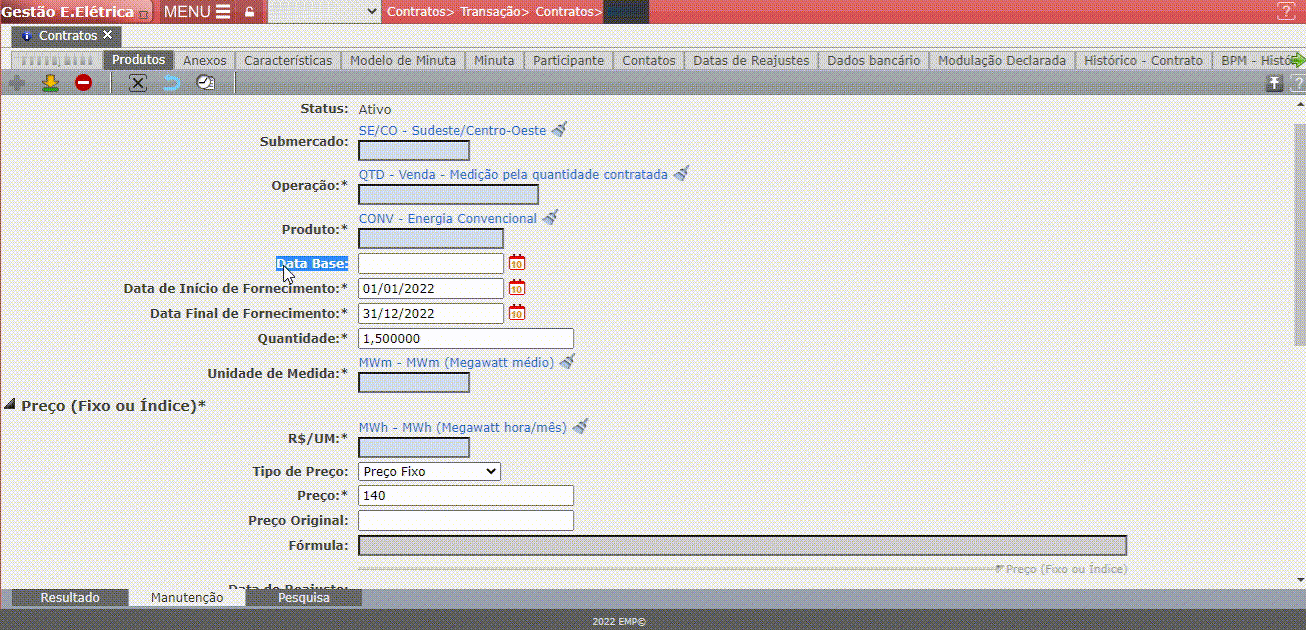Click the clock history icon in toolbar

click(x=205, y=83)
